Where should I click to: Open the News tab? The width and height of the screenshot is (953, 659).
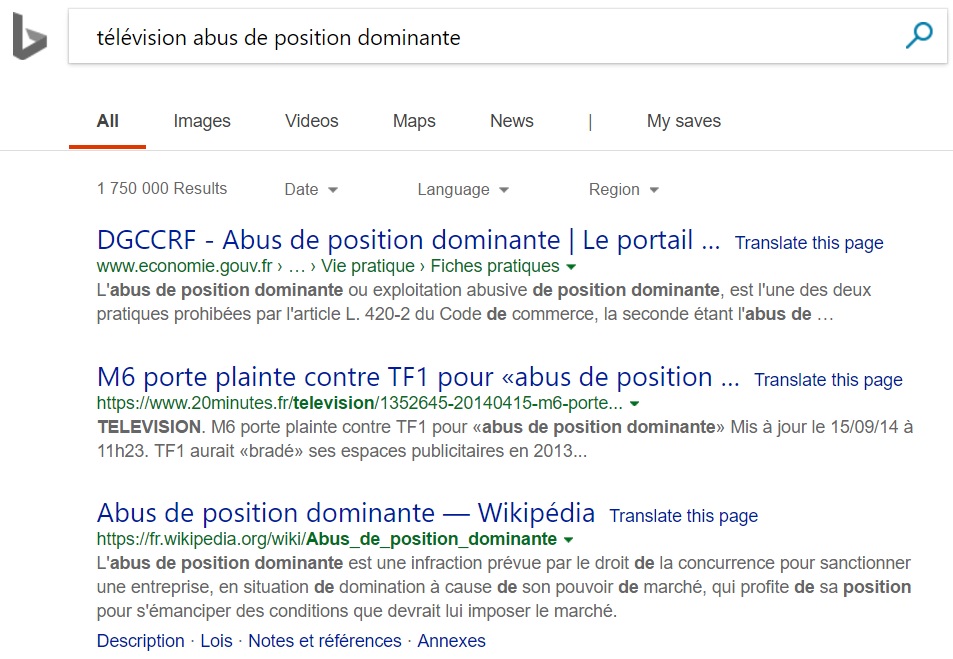coord(512,121)
